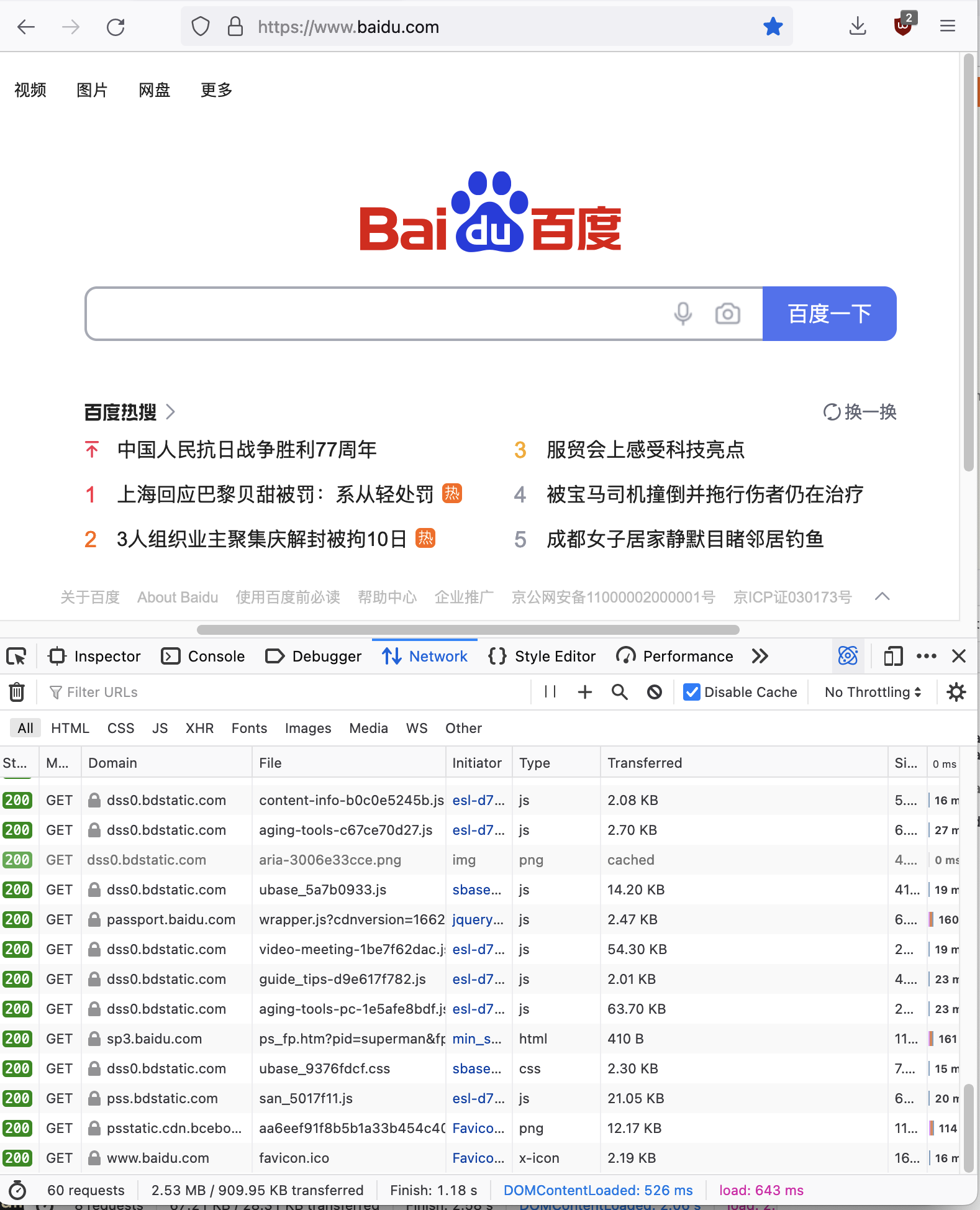Screen dimensions: 980x1210
Task: Open the 视频 navigation link
Action: (30, 90)
